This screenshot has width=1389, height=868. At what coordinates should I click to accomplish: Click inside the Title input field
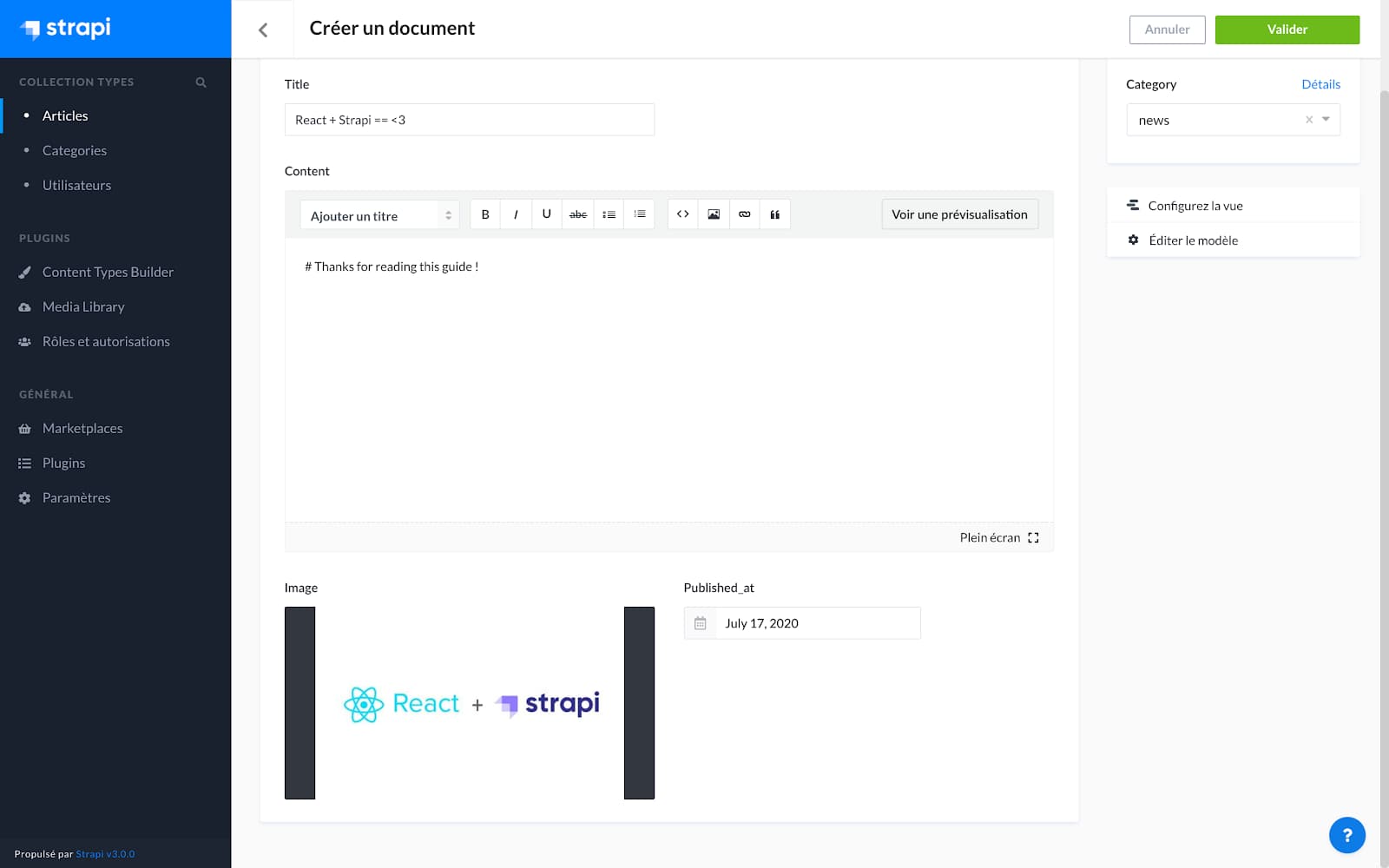469,119
